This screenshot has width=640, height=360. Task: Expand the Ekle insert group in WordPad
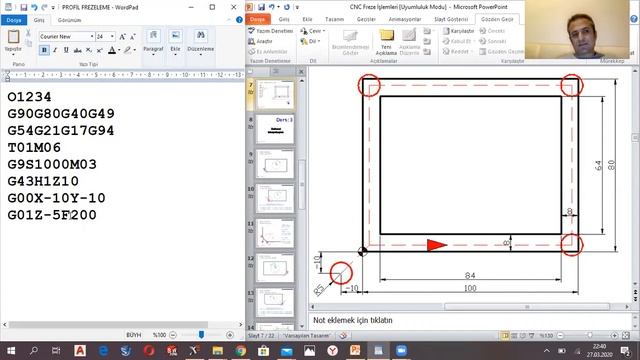pyautogui.click(x=176, y=42)
